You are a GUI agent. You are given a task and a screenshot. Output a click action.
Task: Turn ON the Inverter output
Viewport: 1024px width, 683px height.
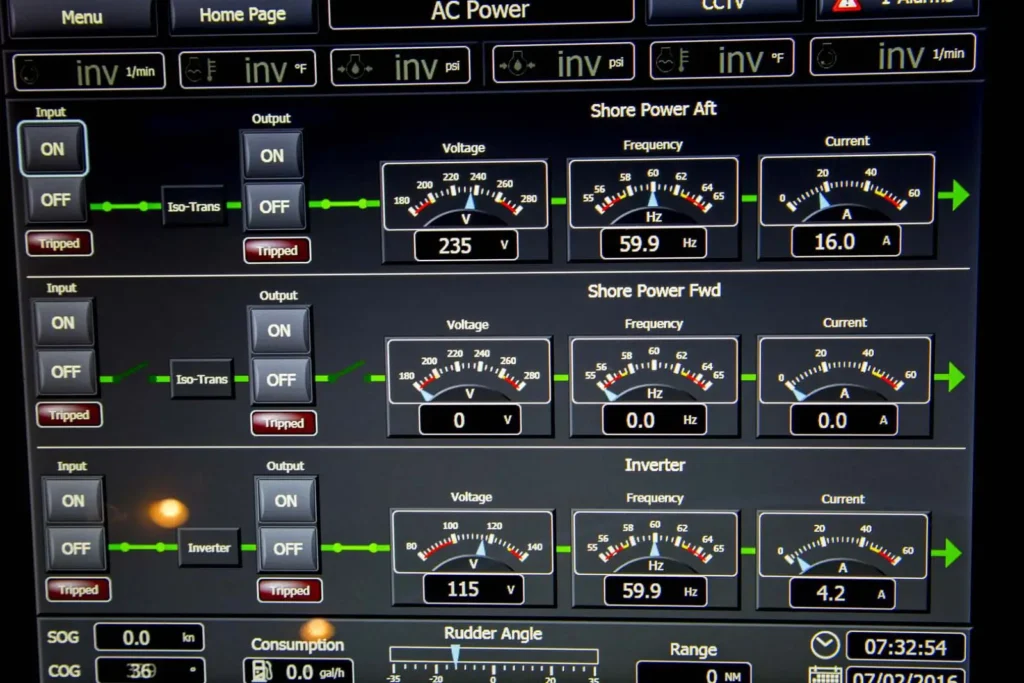click(x=286, y=500)
